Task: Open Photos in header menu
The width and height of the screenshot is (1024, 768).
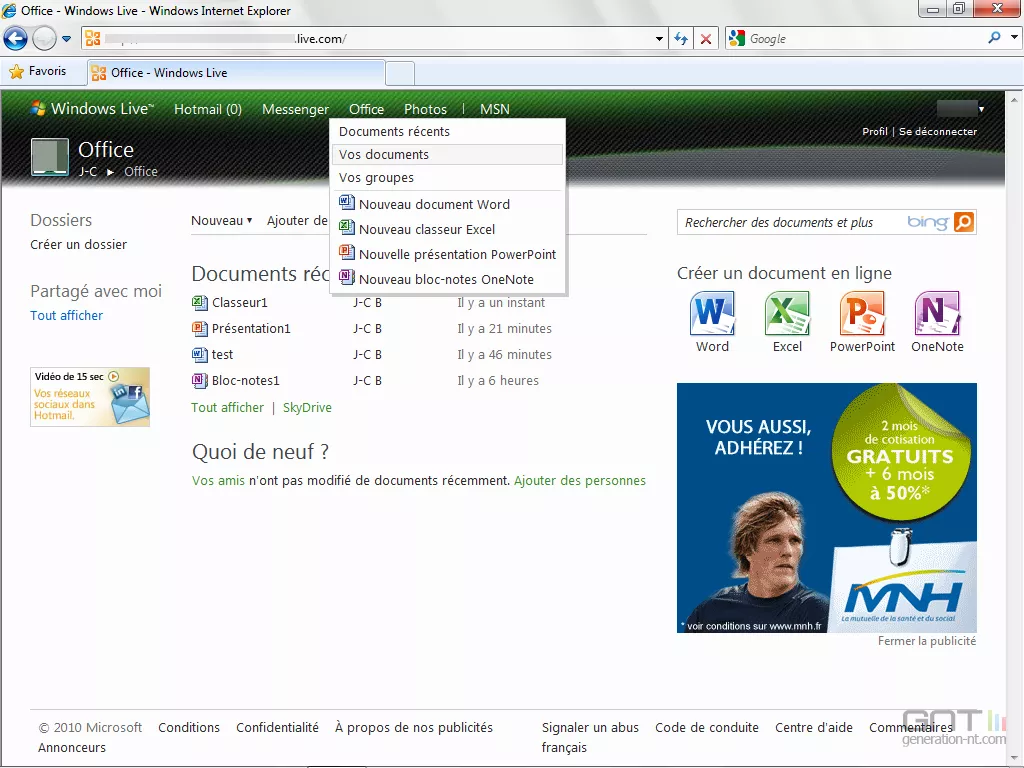Action: click(425, 109)
